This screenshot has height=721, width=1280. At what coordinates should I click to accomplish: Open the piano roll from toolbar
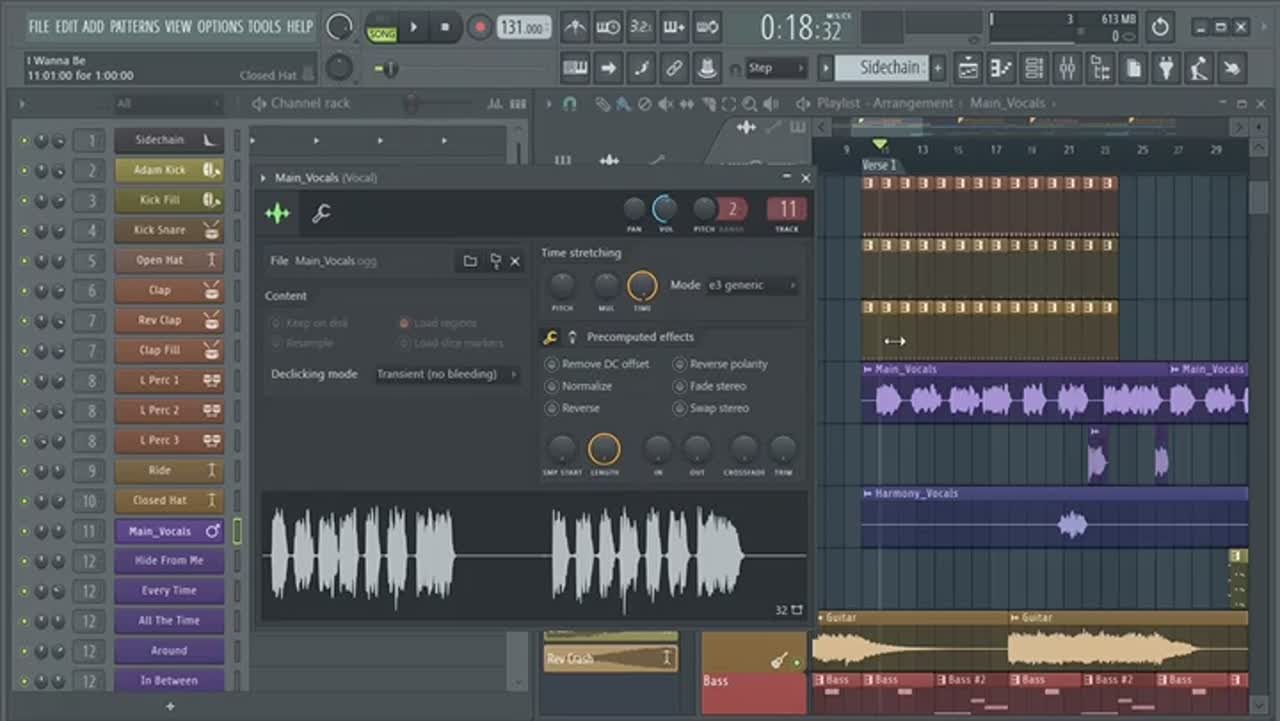pos(1001,68)
